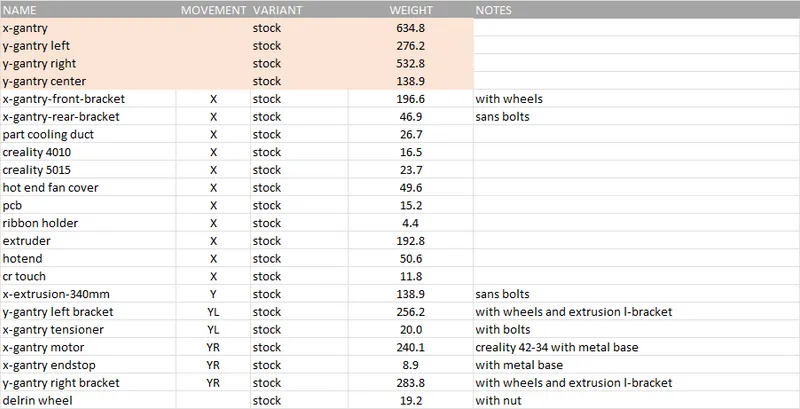Click weight value 49.6 for fan cover
800x409 pixels.
point(411,187)
